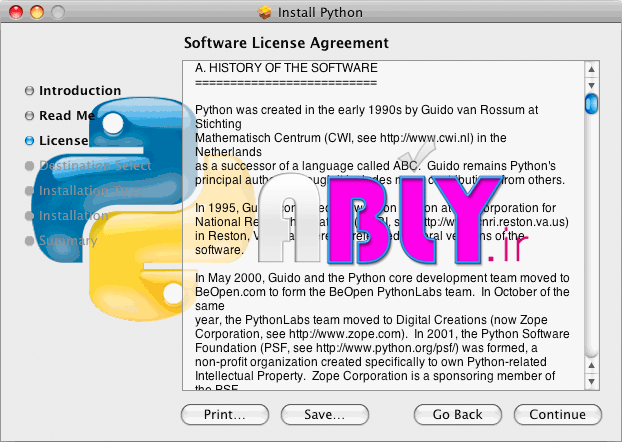This screenshot has height=442, width=622.
Task: Close the installer with red button
Action: (x=16, y=12)
